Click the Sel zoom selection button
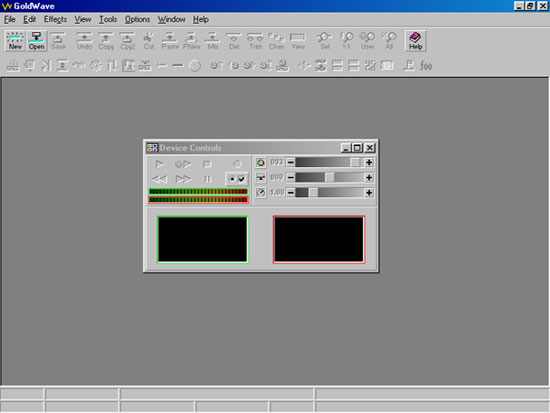This screenshot has width=550, height=413. click(x=324, y=41)
